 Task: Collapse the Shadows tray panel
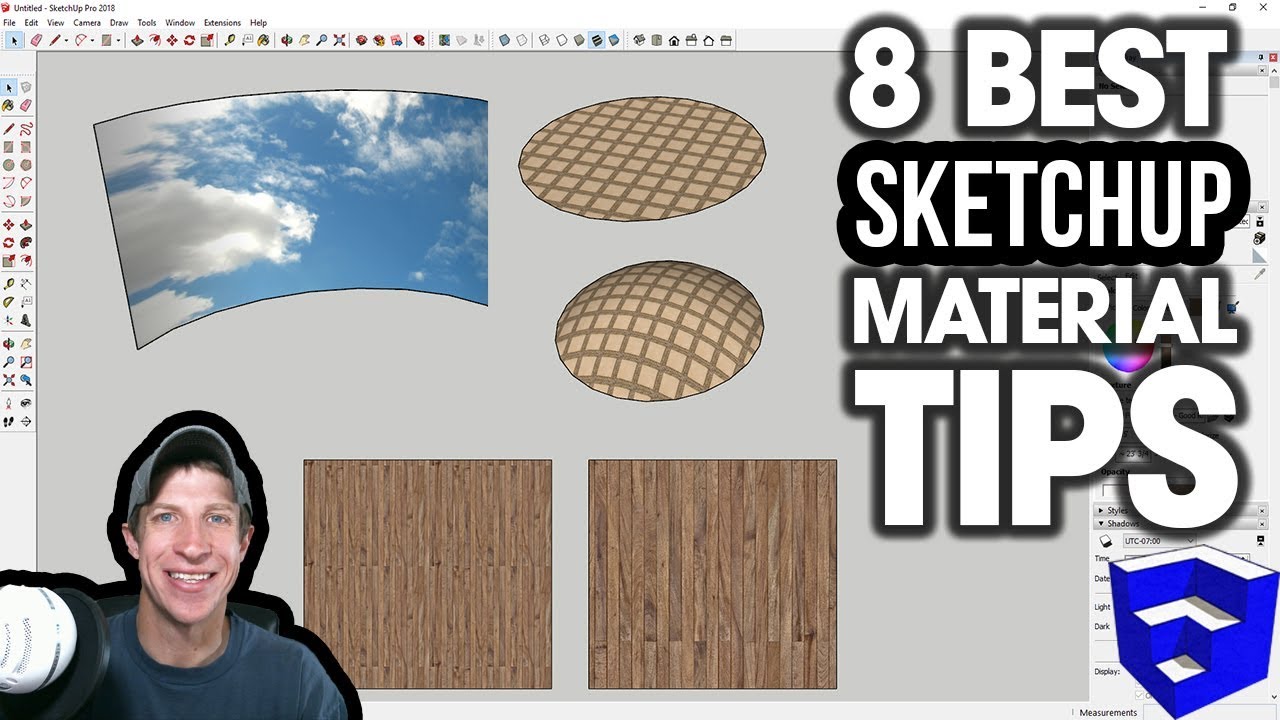(1103, 523)
